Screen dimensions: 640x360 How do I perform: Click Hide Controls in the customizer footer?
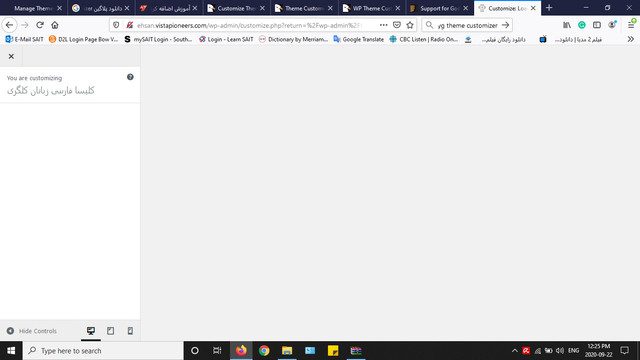[x=32, y=331]
